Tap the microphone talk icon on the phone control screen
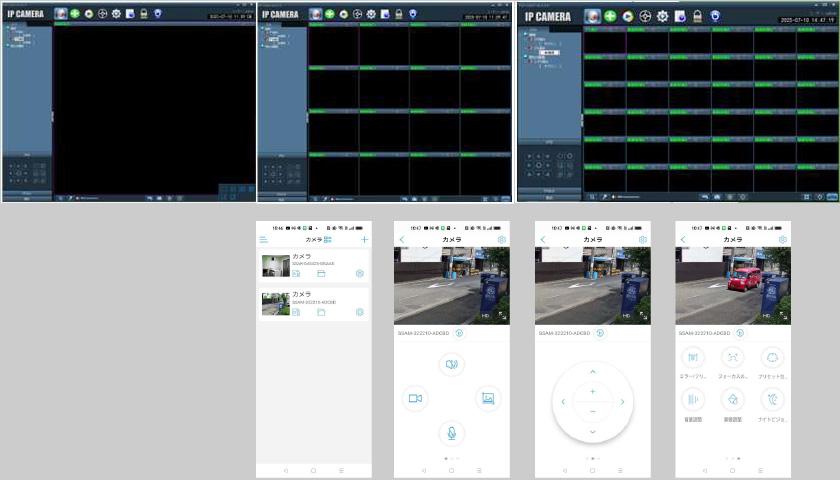840x480 pixels. click(452, 433)
